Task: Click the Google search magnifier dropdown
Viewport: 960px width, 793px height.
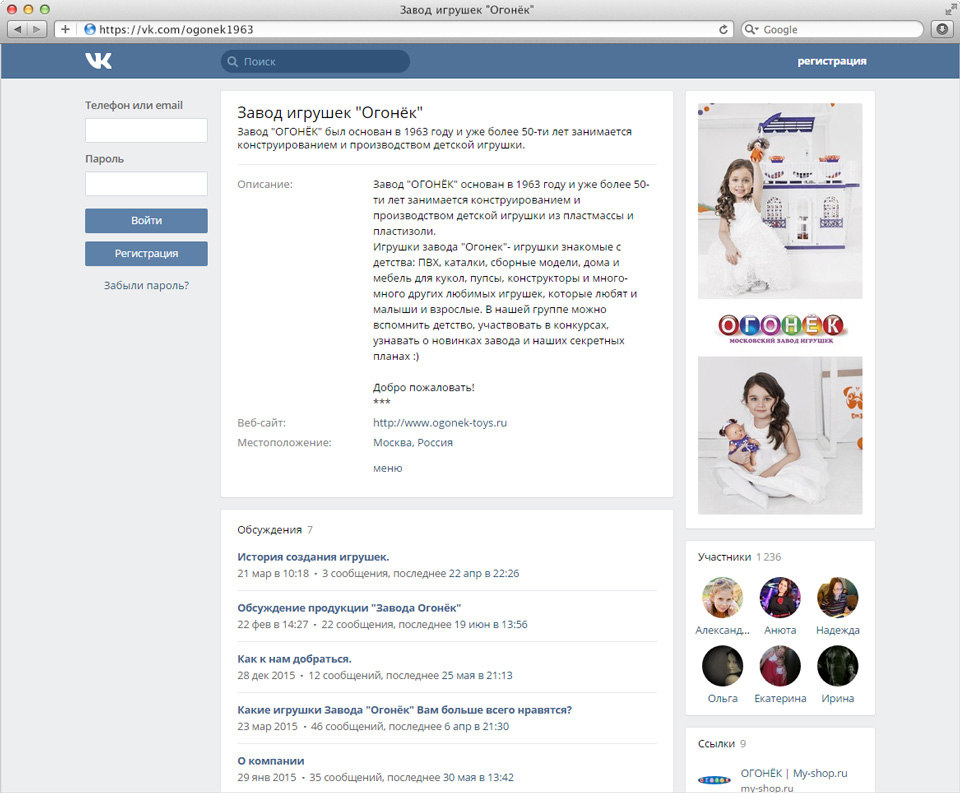Action: tap(751, 29)
